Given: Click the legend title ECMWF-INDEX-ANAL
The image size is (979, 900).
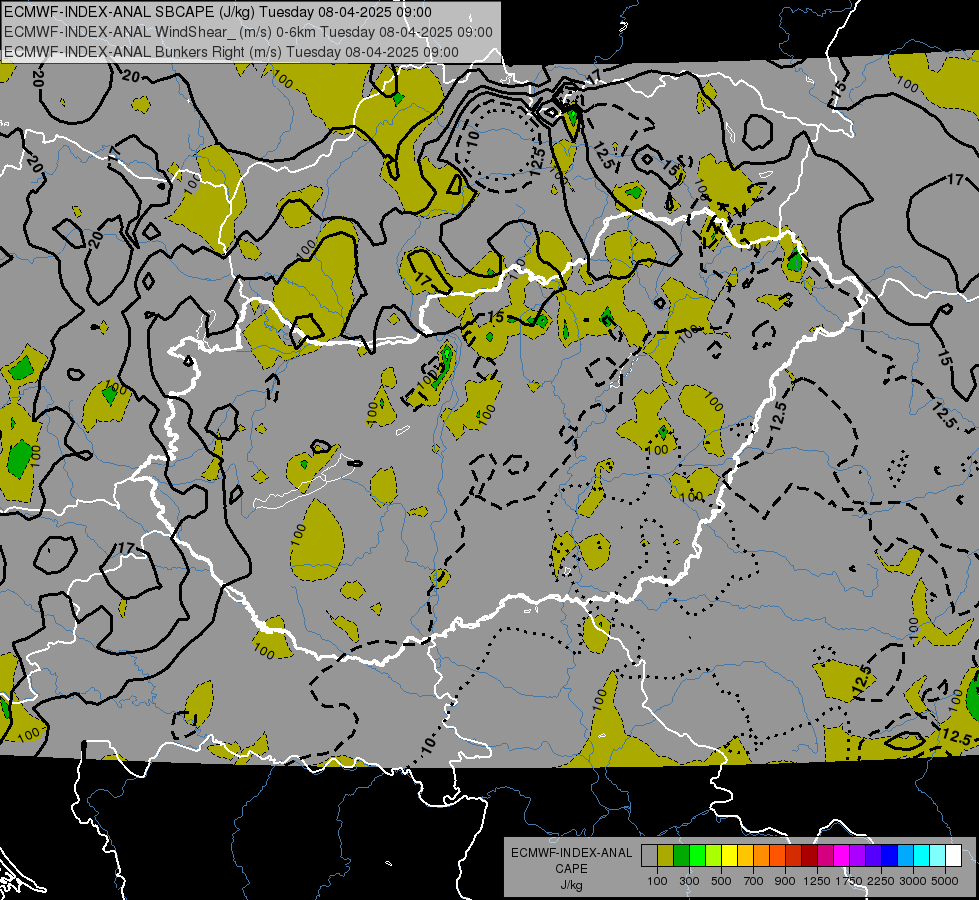Looking at the screenshot, I should [571, 853].
